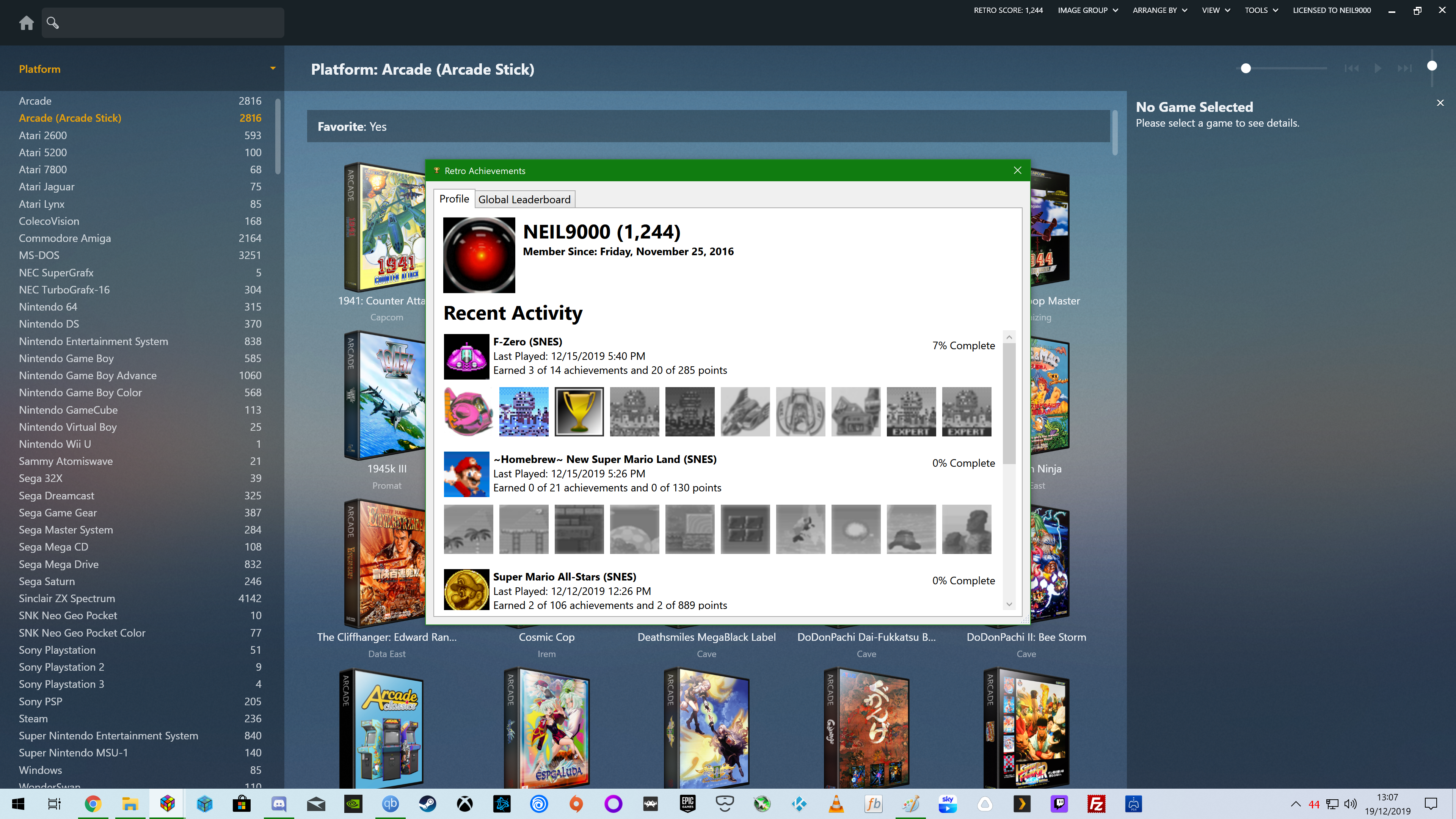Open Kodi from the taskbar
Screen dimensions: 1456x819
[x=799, y=804]
